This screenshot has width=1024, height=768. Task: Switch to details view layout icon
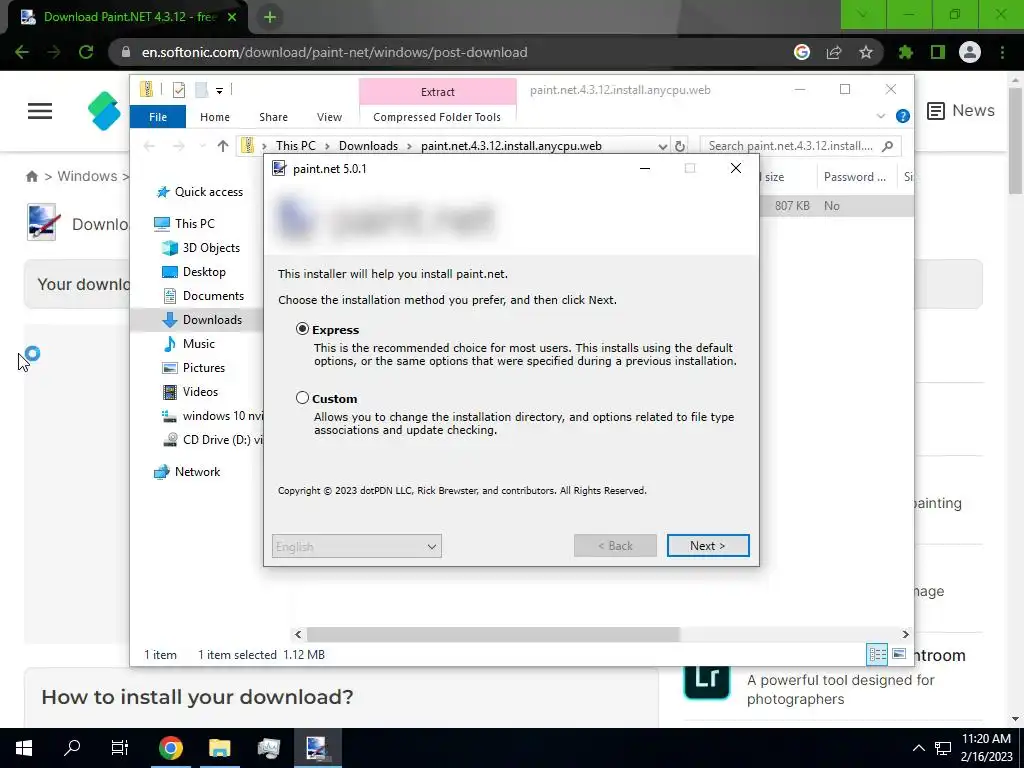[x=877, y=654]
